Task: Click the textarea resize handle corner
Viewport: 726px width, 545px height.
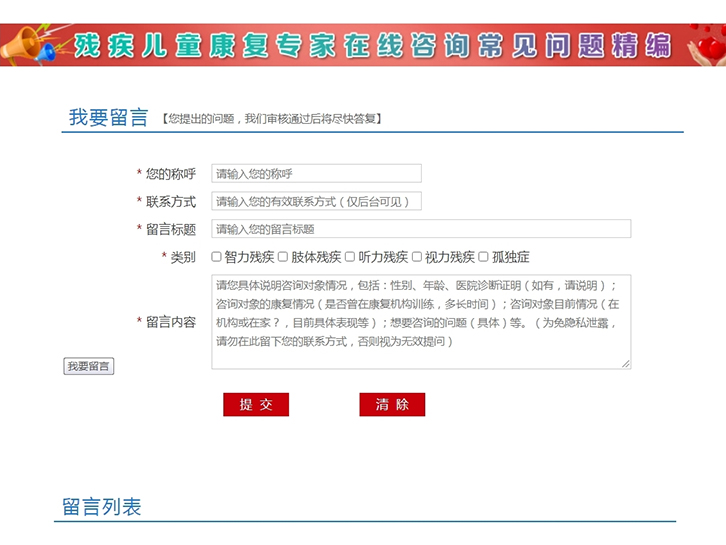Action: pos(626,364)
